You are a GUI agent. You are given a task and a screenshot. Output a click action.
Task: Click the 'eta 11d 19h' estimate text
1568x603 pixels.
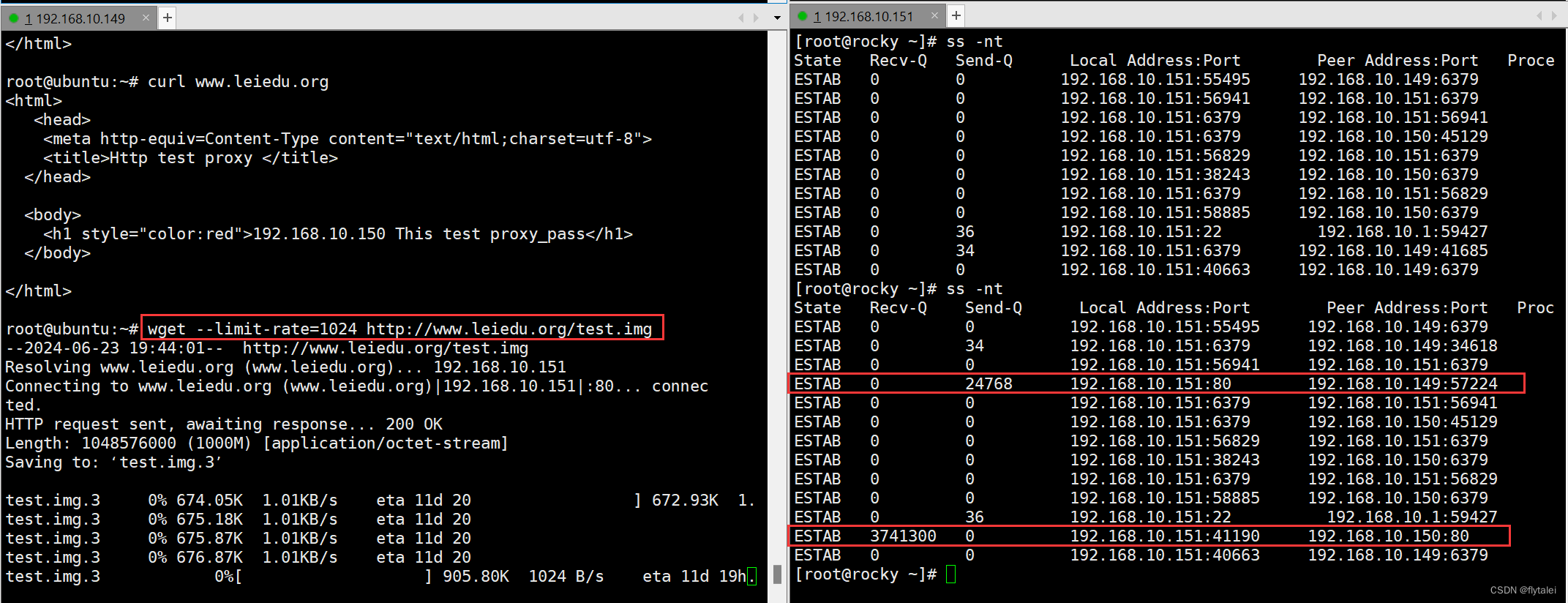coord(694,577)
